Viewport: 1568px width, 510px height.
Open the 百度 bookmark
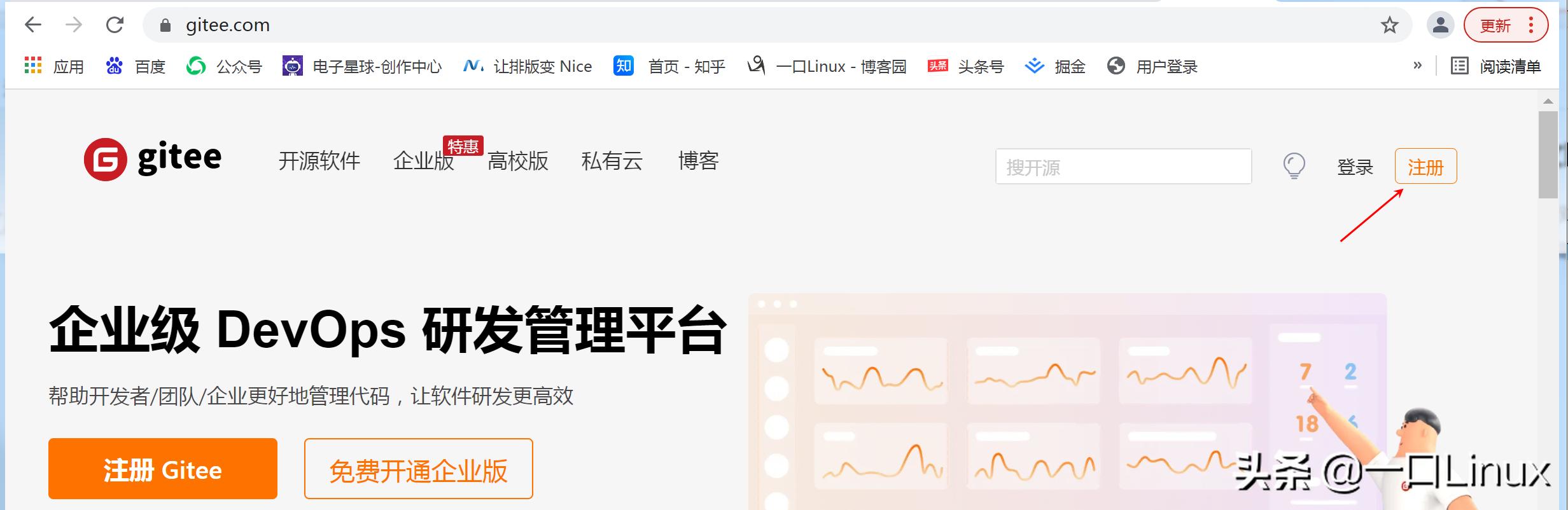point(136,66)
